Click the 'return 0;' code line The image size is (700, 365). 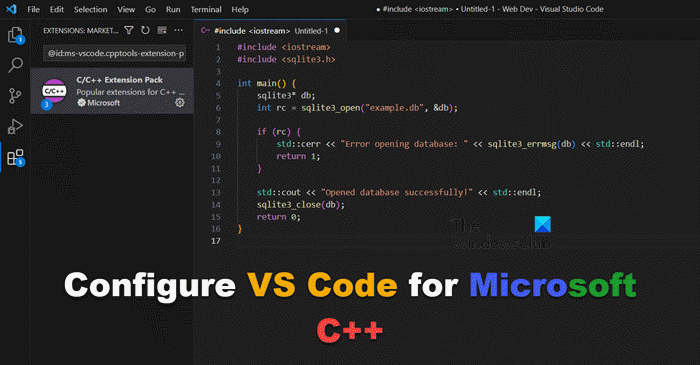pos(279,217)
